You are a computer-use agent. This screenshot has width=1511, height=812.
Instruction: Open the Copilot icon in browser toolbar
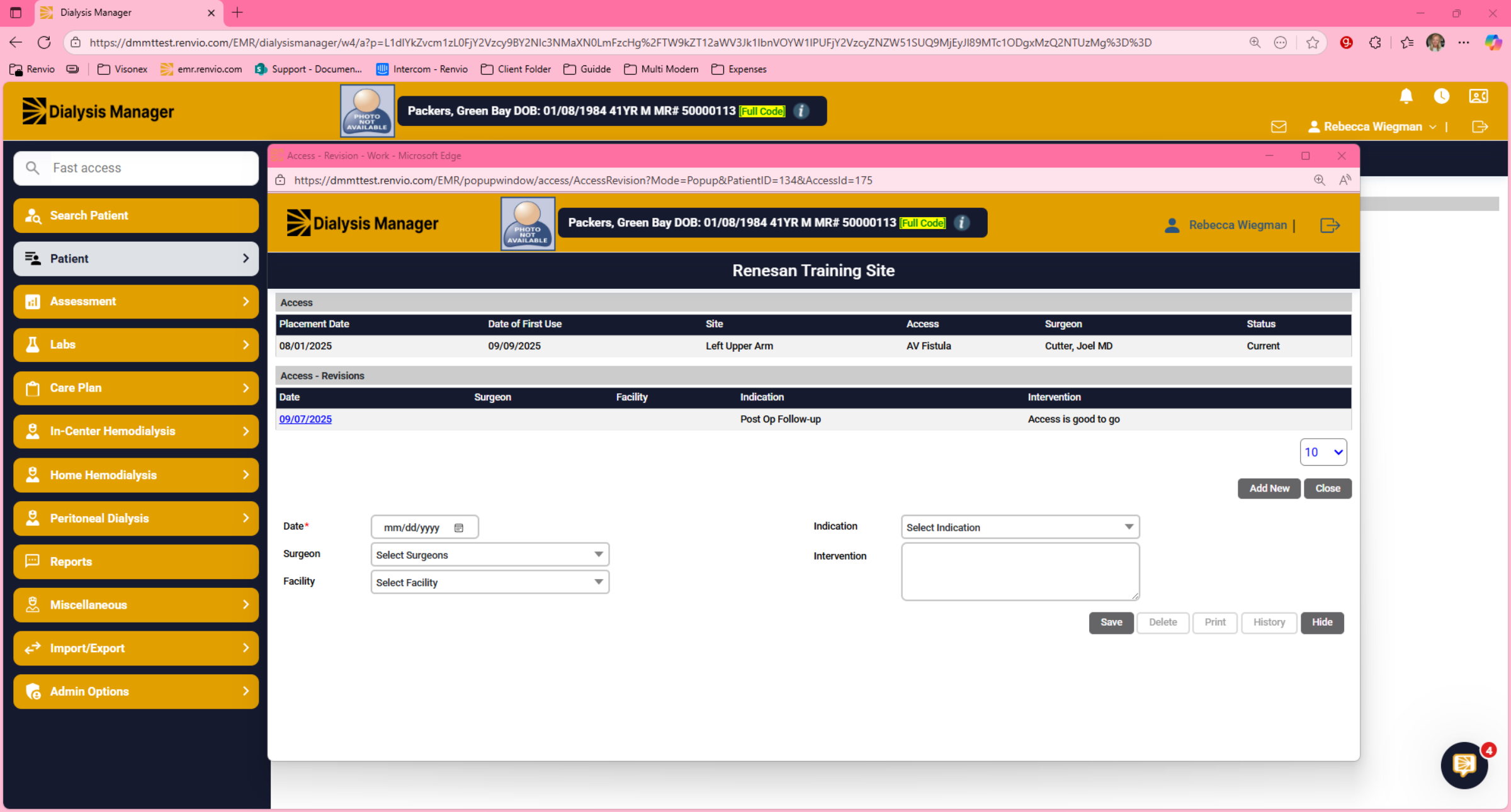(1493, 42)
